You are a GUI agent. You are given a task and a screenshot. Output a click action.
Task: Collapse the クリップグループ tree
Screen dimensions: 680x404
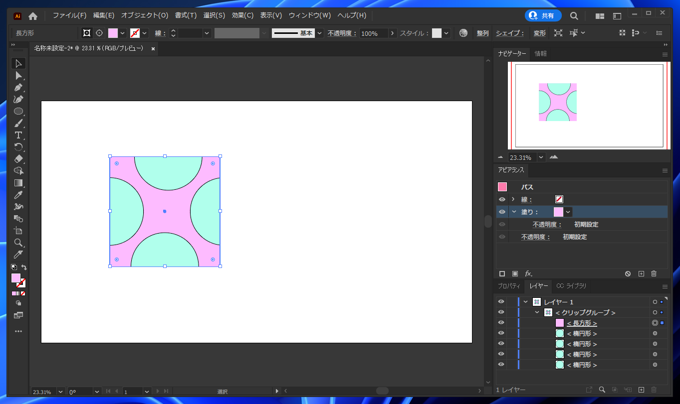point(537,312)
